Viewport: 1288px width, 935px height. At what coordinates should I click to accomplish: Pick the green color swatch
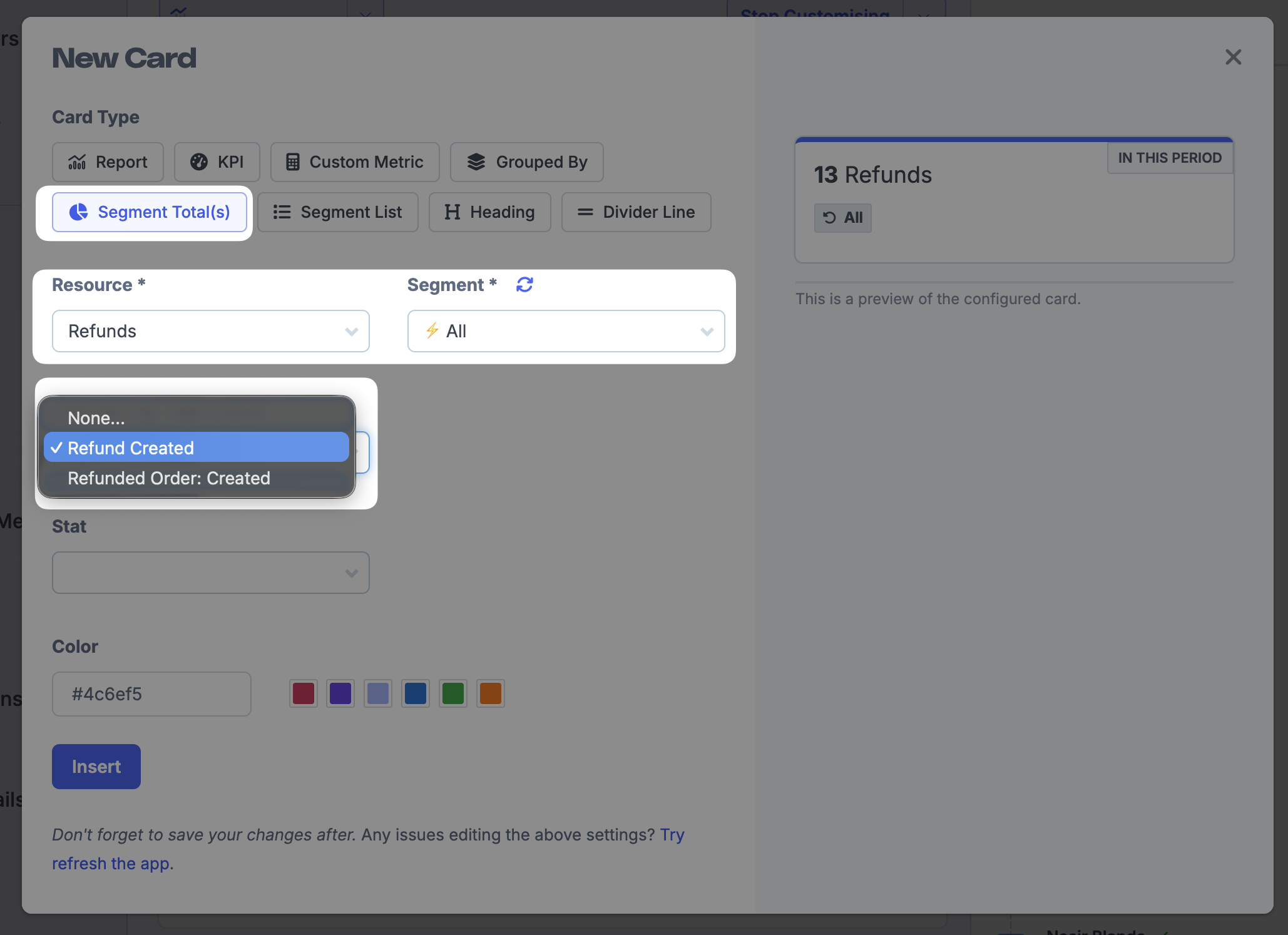453,693
